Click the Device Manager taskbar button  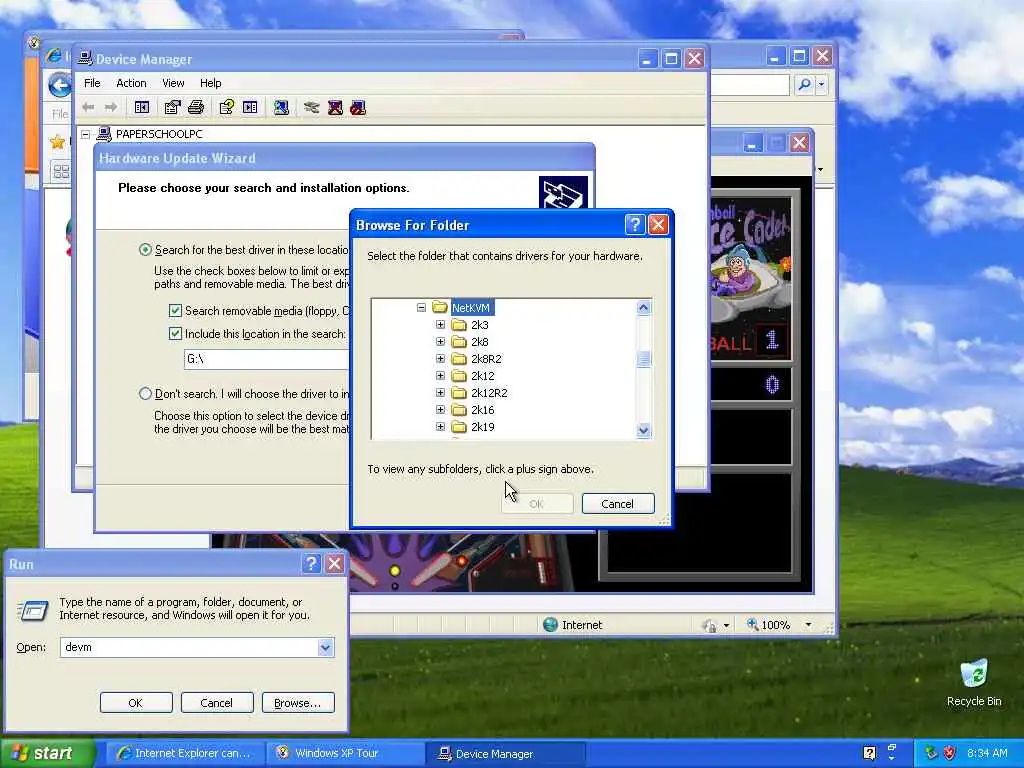[x=505, y=754]
